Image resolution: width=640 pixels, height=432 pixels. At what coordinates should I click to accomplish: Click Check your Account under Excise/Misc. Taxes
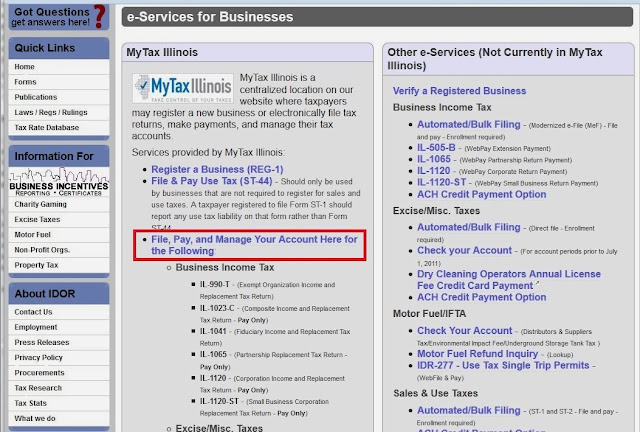tap(464, 250)
